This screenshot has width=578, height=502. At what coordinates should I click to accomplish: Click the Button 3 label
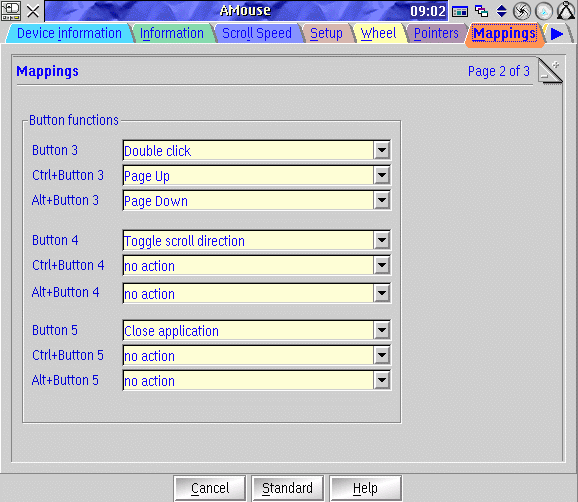point(55,150)
